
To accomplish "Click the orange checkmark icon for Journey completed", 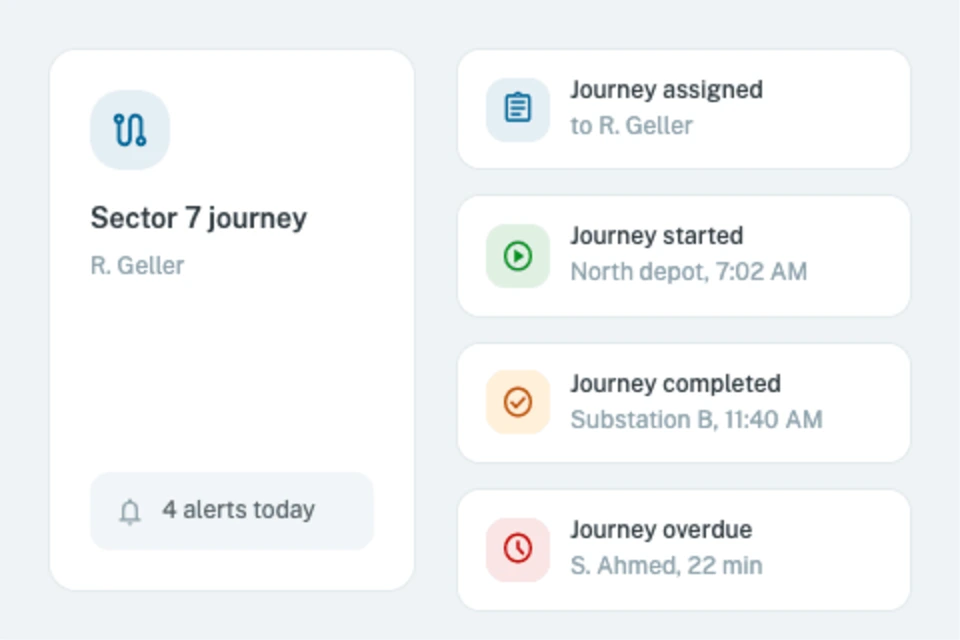I will click(517, 402).
